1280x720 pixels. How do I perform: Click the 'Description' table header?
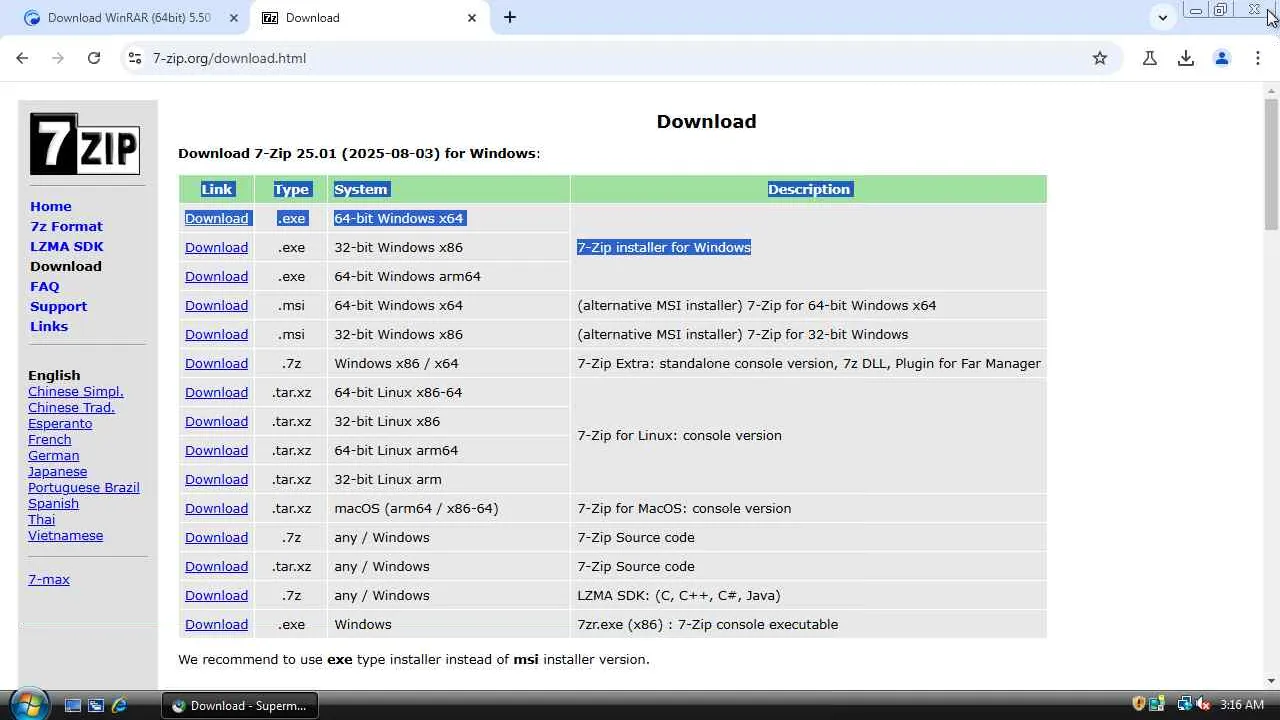tap(809, 189)
